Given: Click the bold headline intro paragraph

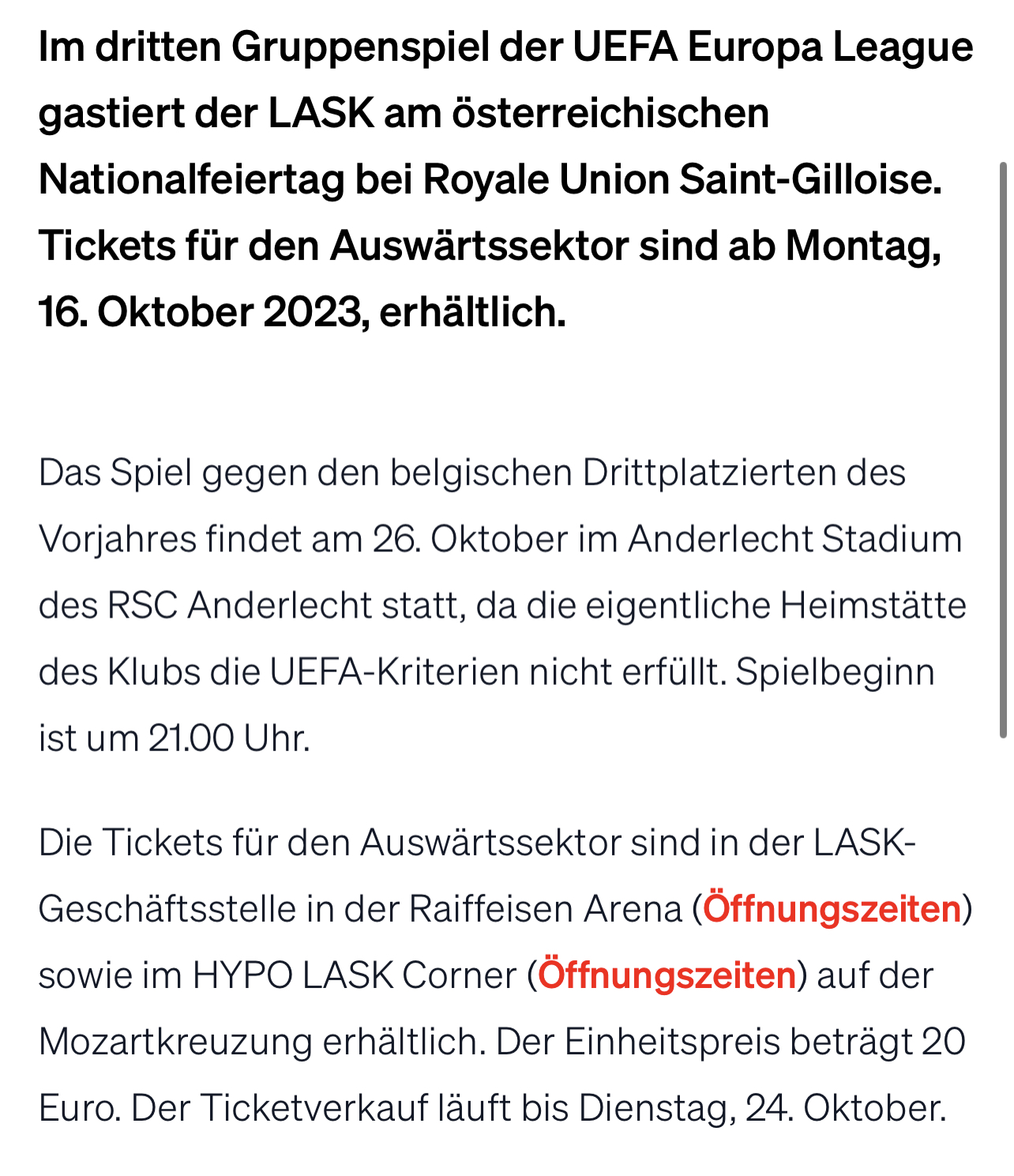Looking at the screenshot, I should click(x=505, y=179).
